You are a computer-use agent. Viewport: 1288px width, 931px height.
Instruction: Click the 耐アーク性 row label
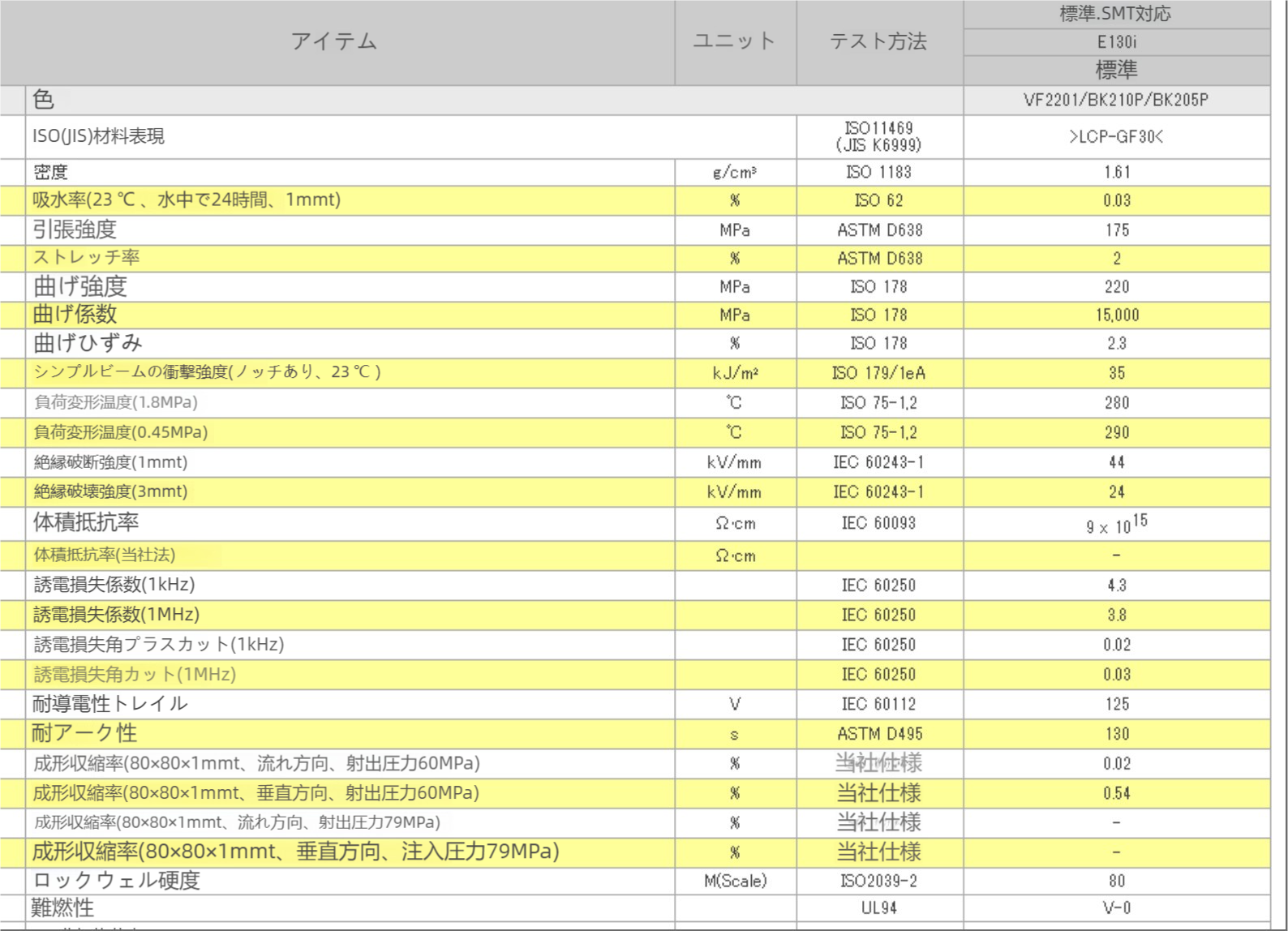click(84, 734)
